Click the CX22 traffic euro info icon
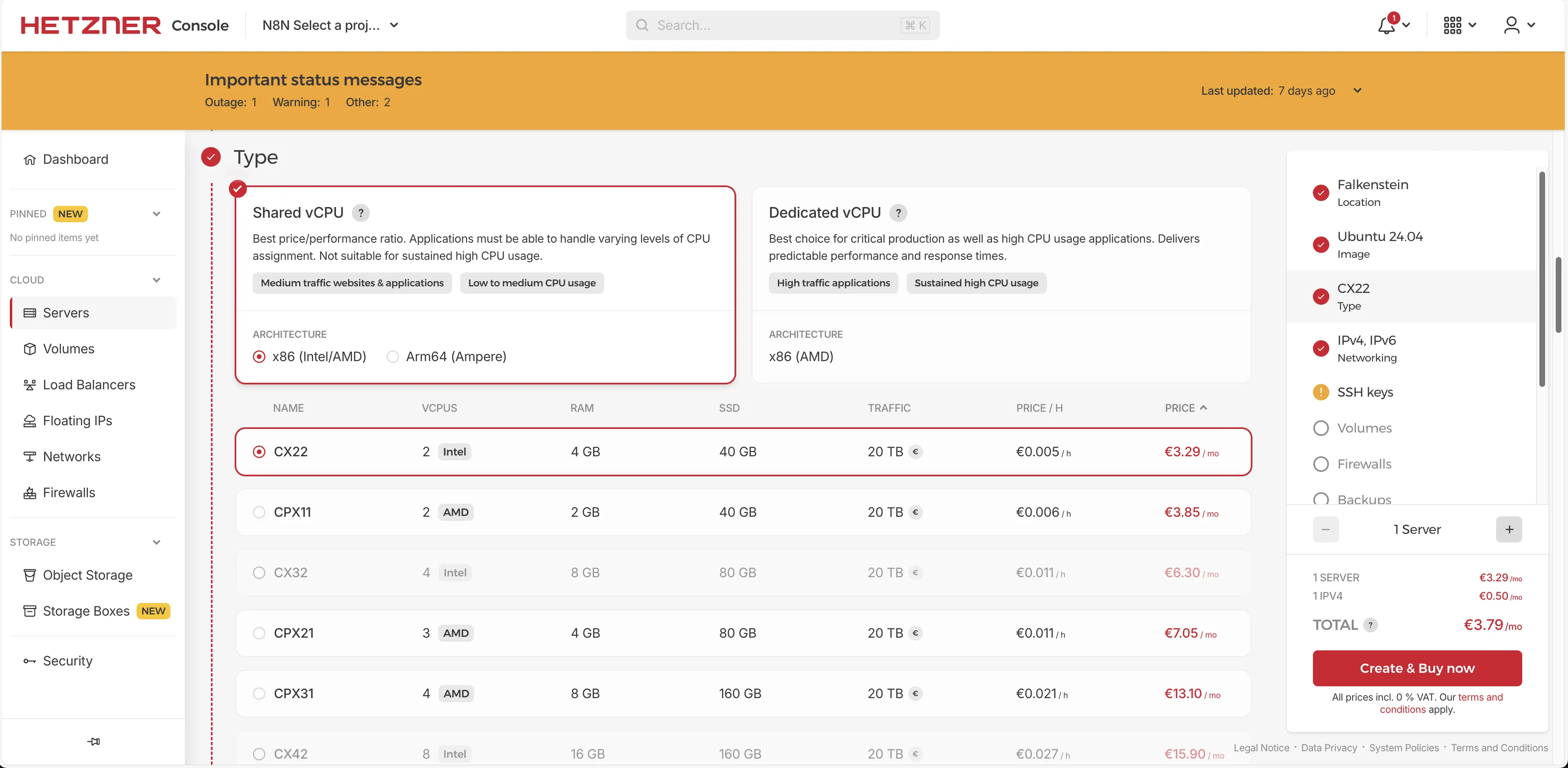Screen dimensions: 1568x768 coord(916,452)
